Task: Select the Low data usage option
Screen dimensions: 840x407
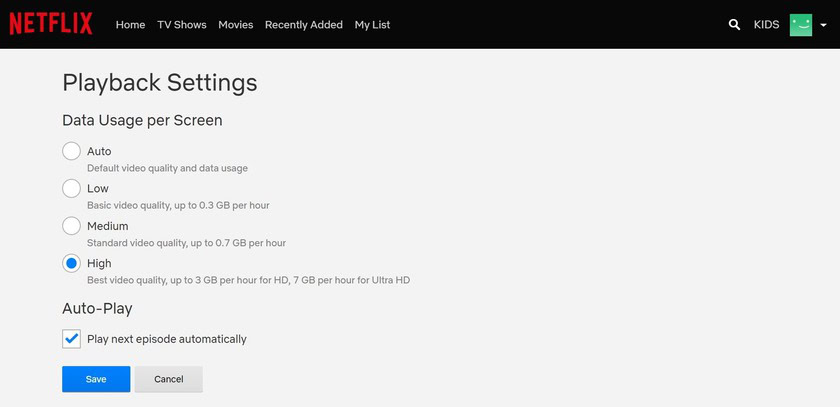Action: [71, 188]
